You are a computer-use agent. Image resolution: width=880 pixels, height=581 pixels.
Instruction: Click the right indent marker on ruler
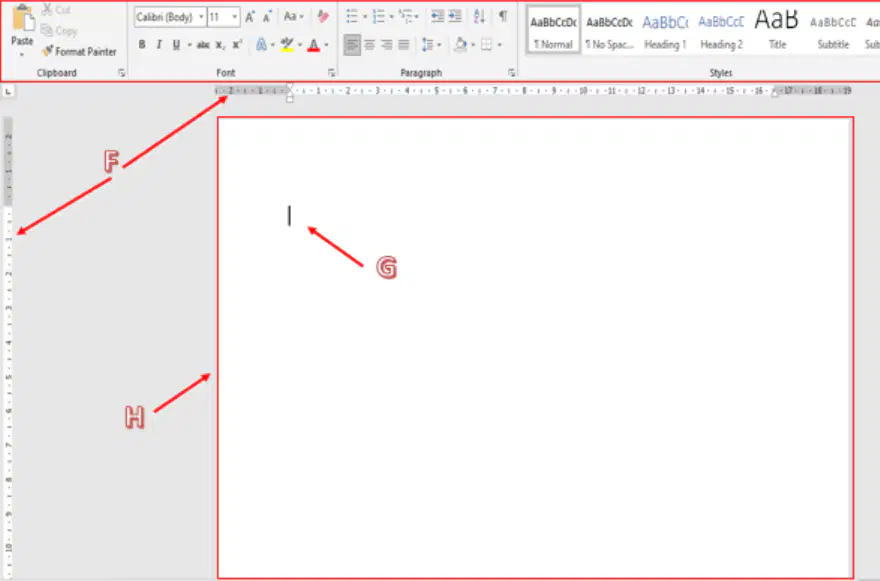point(775,93)
